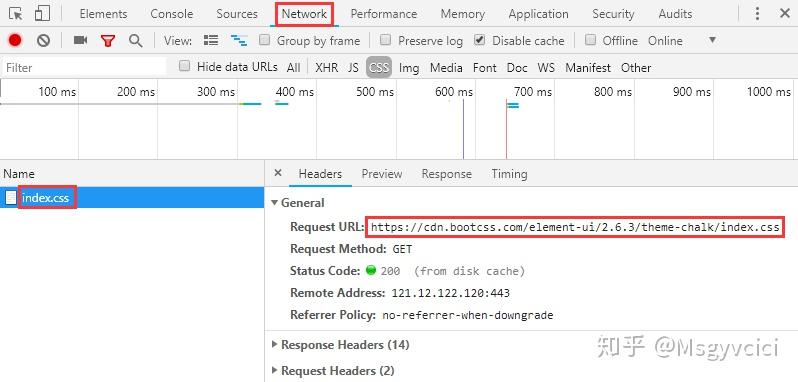Open the Online throttling dropdown
This screenshot has height=382, width=798.
(x=682, y=40)
